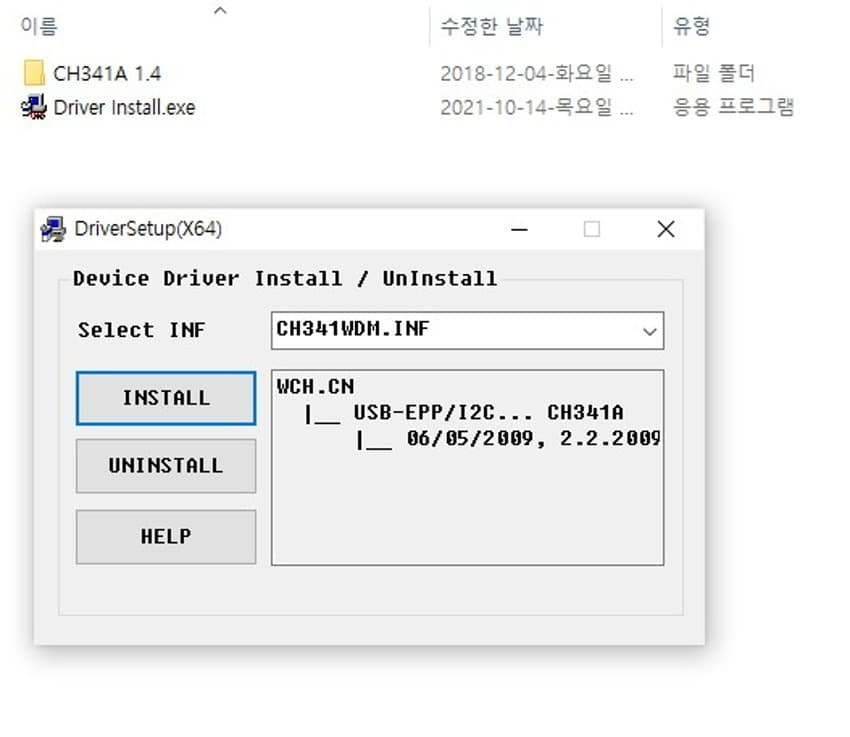Select the Driver Install.exe application icon

[34, 107]
